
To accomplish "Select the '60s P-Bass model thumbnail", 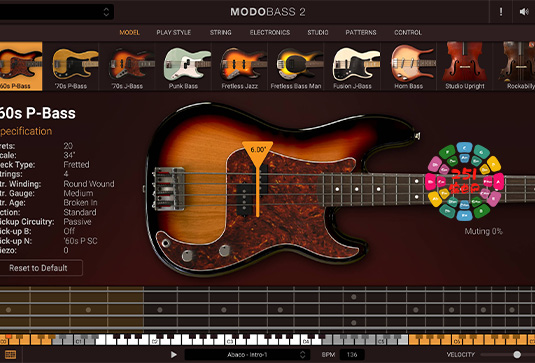I will 21,66.
